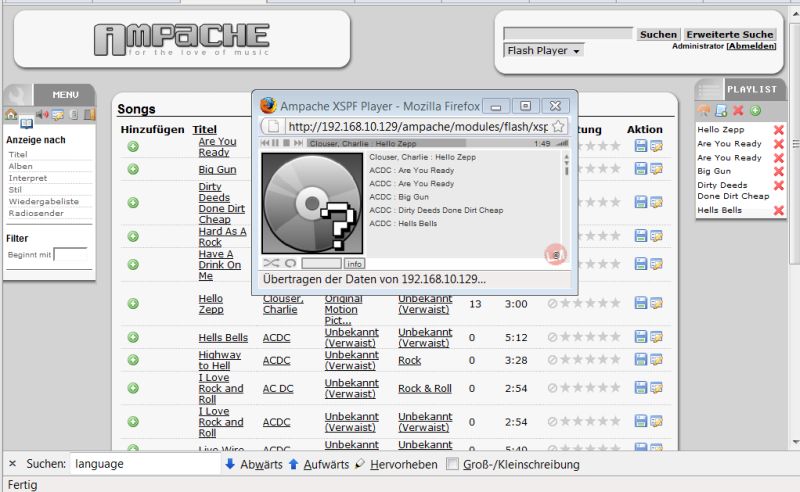Open the Flash Player dropdown
The height and width of the screenshot is (492, 800).
[543, 51]
